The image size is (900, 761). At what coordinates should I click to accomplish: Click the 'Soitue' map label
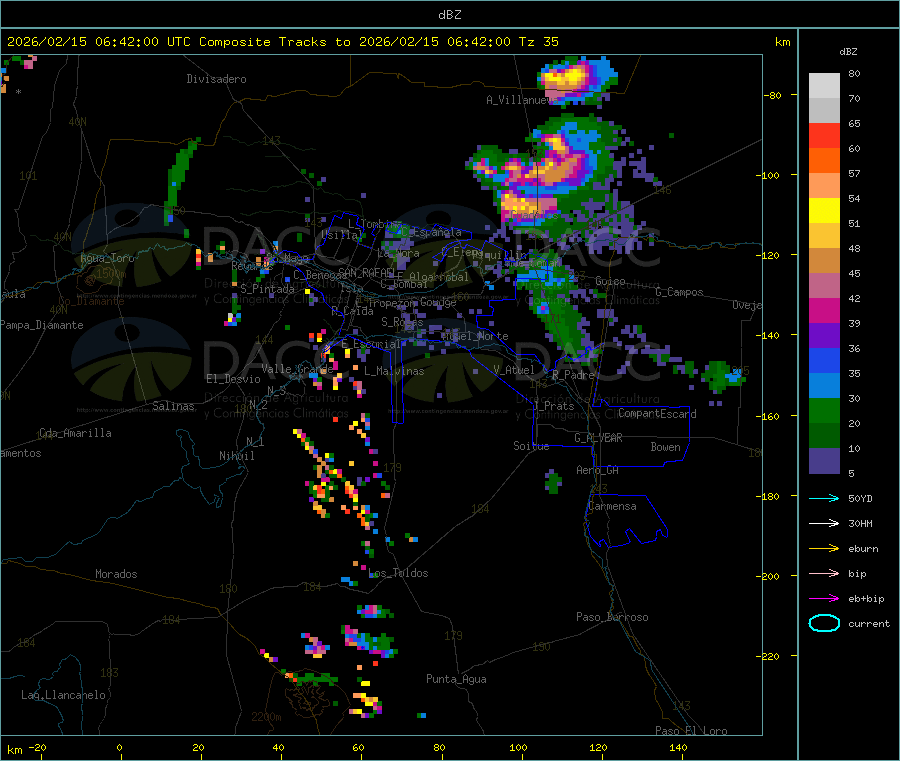pyautogui.click(x=531, y=446)
